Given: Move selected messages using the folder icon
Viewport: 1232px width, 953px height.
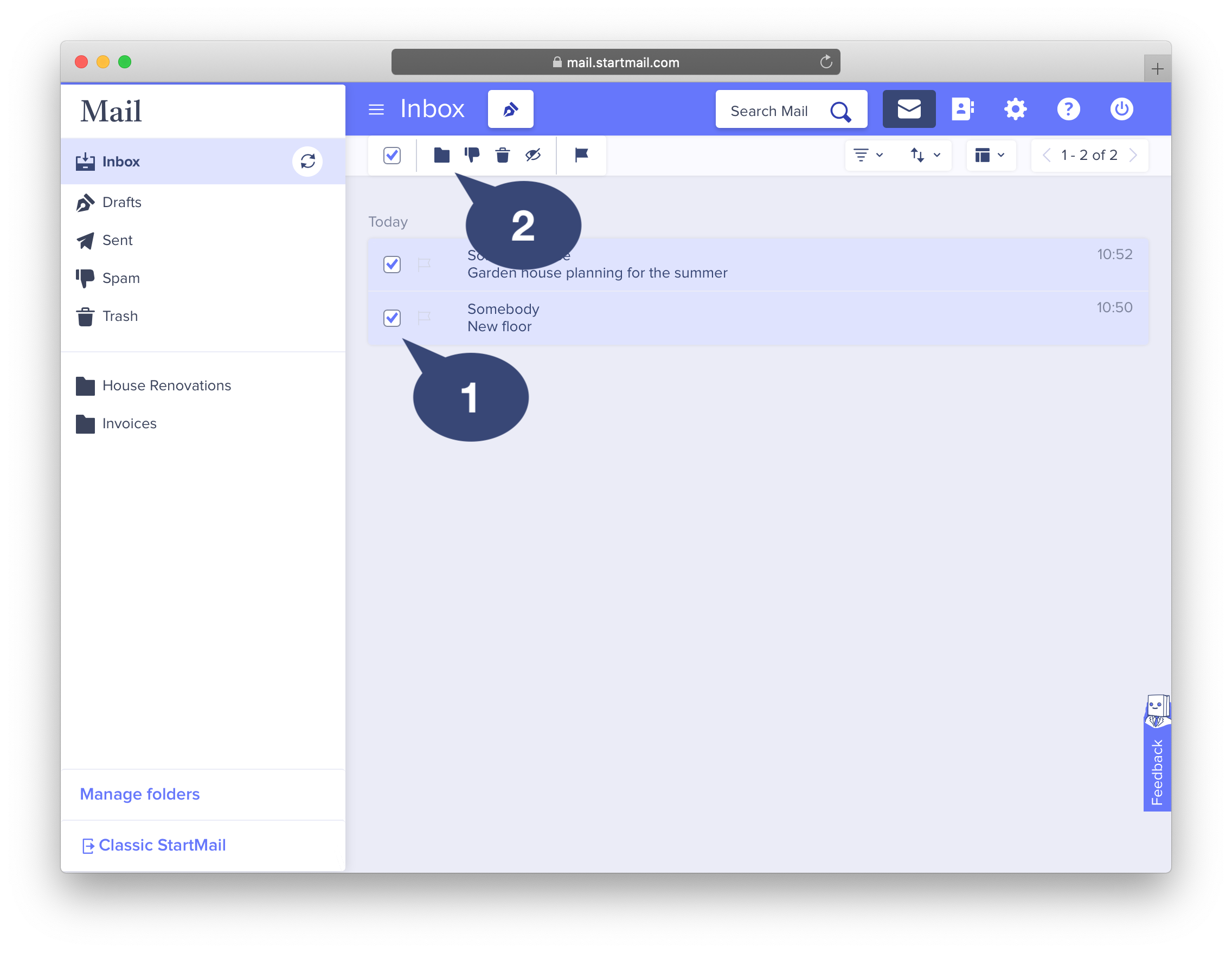Looking at the screenshot, I should (442, 155).
